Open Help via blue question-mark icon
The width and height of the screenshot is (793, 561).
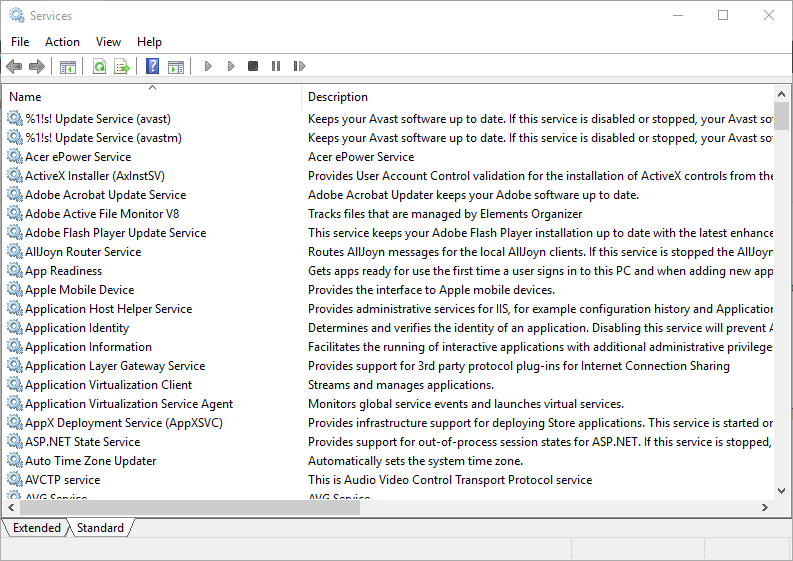tap(152, 66)
